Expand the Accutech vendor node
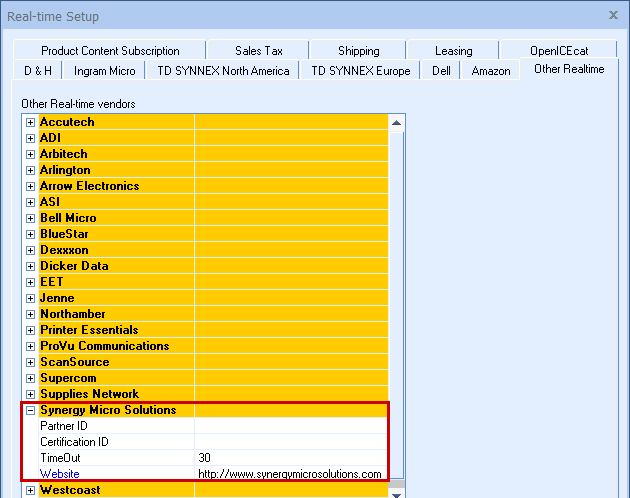Screen dimensions: 630x498 (30, 122)
